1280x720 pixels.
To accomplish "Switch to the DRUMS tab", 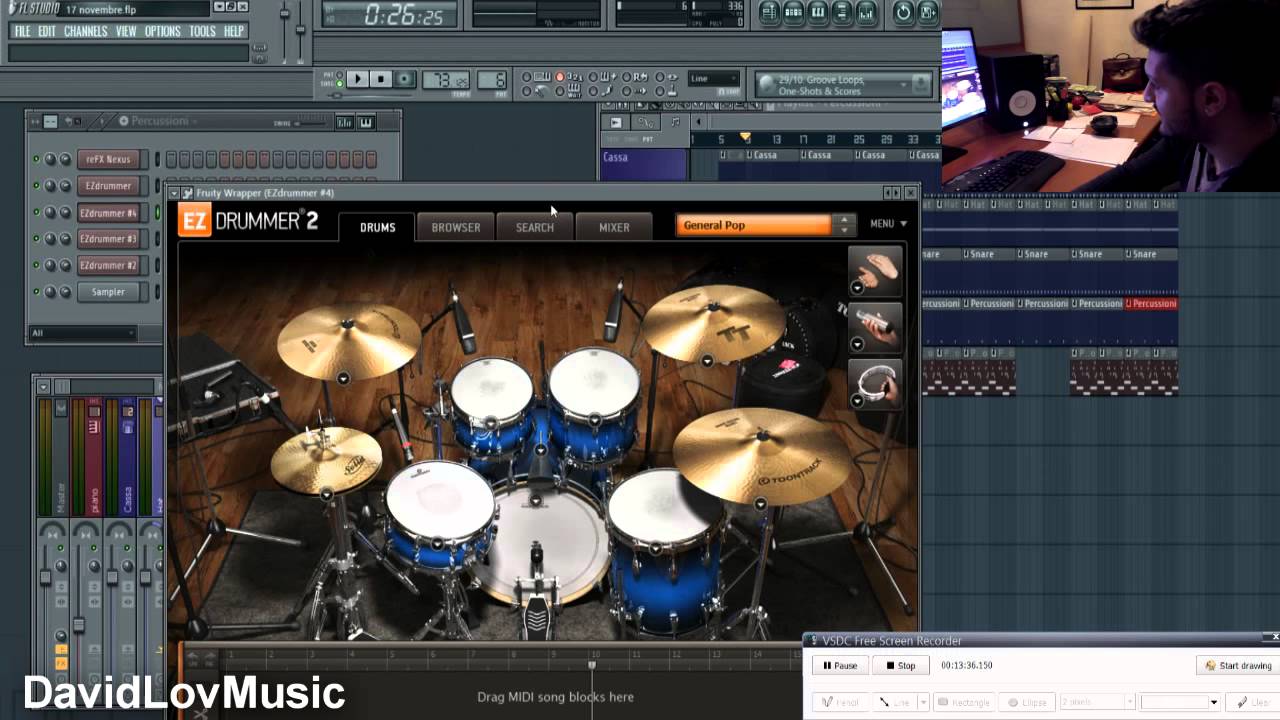I will pos(378,227).
